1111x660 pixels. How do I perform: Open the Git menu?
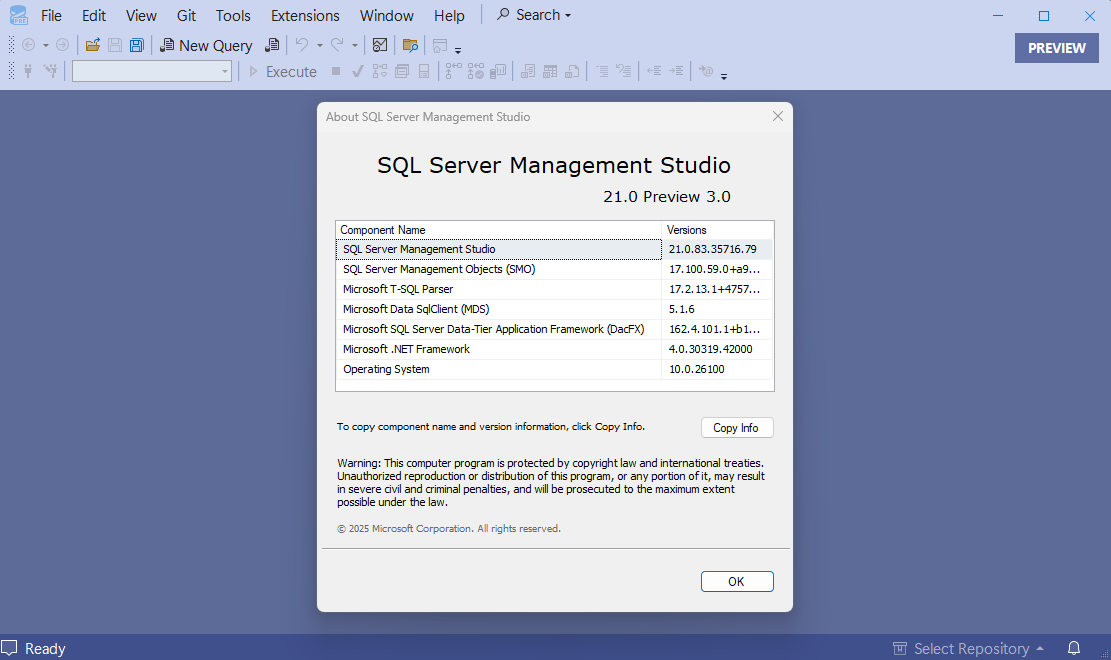186,15
